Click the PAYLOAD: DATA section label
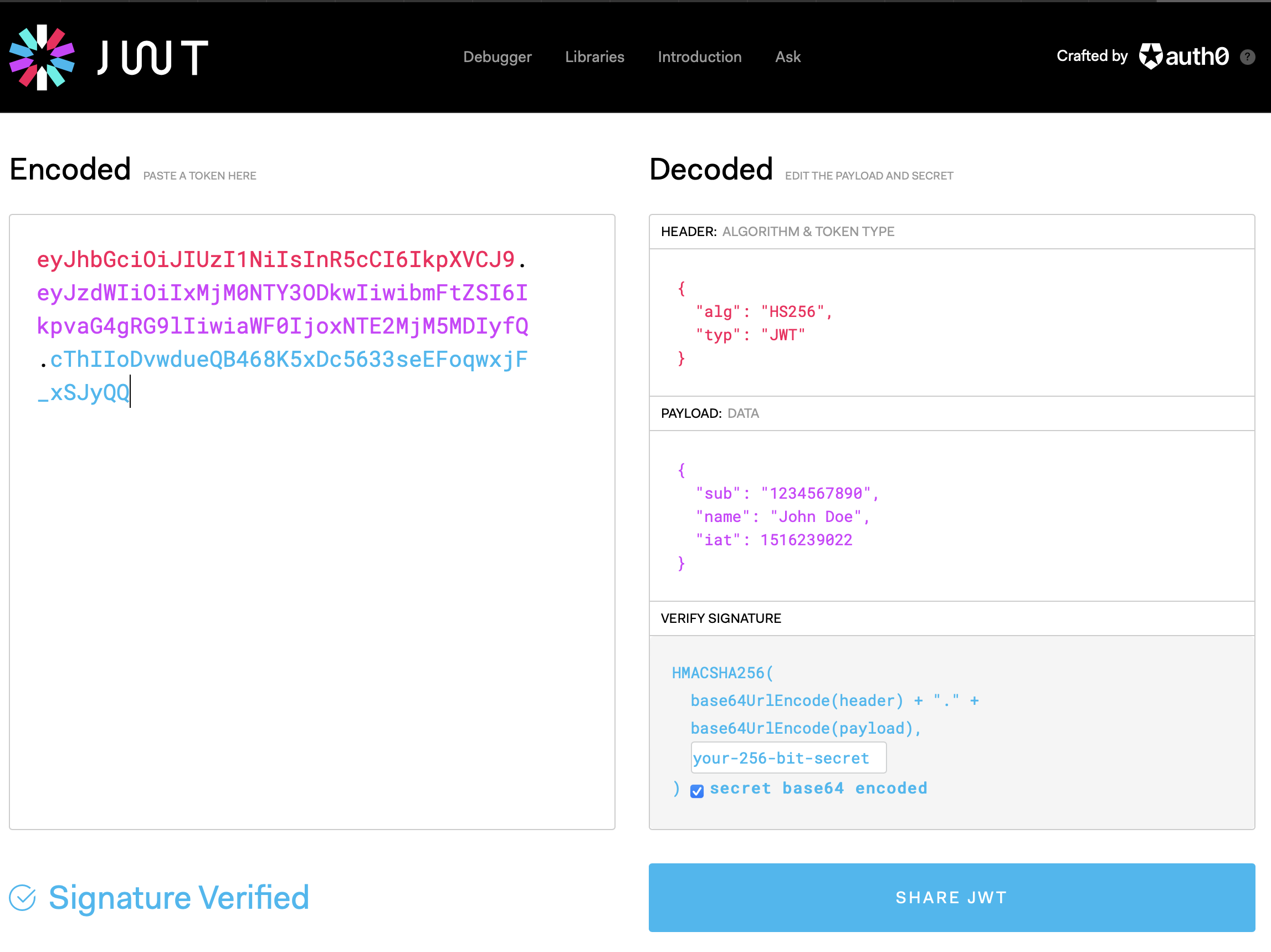 pos(710,414)
